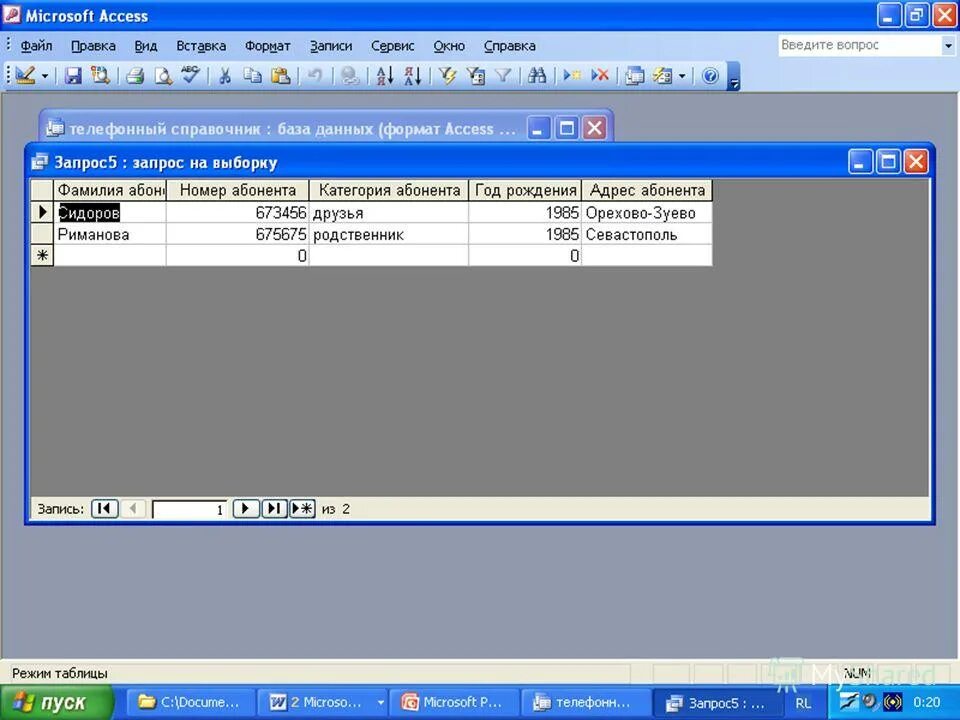The image size is (960, 720).
Task: Select the Год рождения column header
Action: (525, 190)
